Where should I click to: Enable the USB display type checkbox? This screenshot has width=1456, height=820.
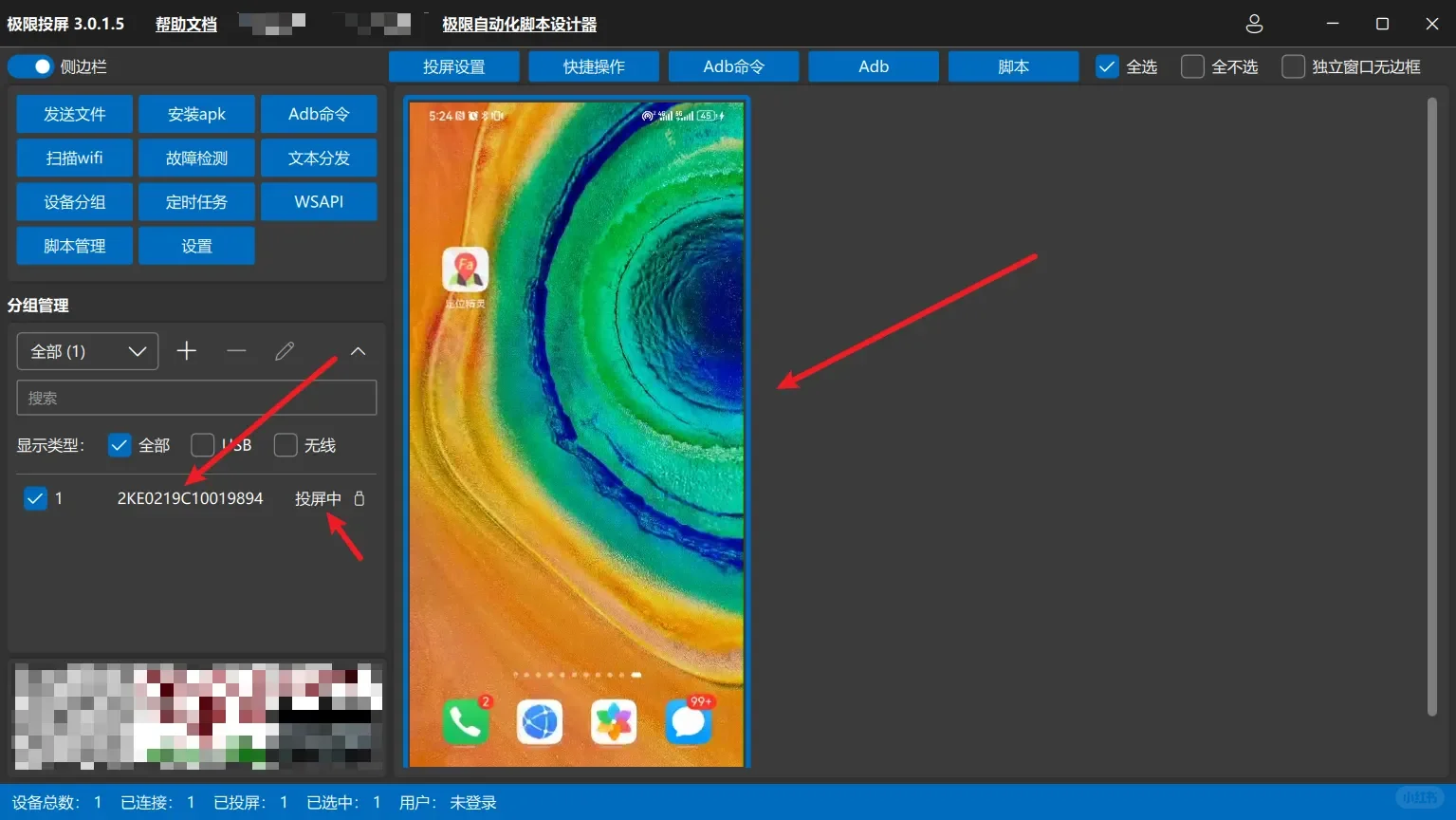click(202, 445)
